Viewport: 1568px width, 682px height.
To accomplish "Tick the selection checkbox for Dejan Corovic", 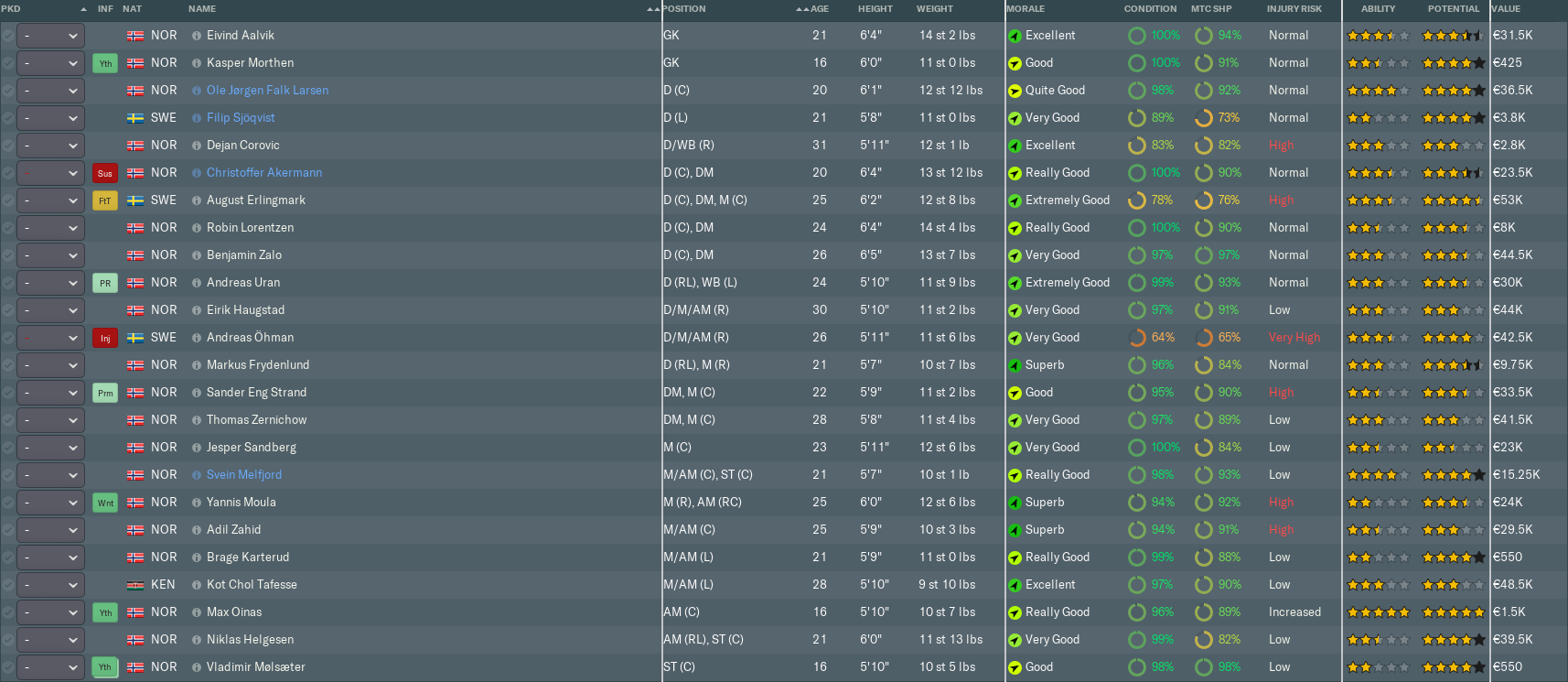I will [x=8, y=146].
